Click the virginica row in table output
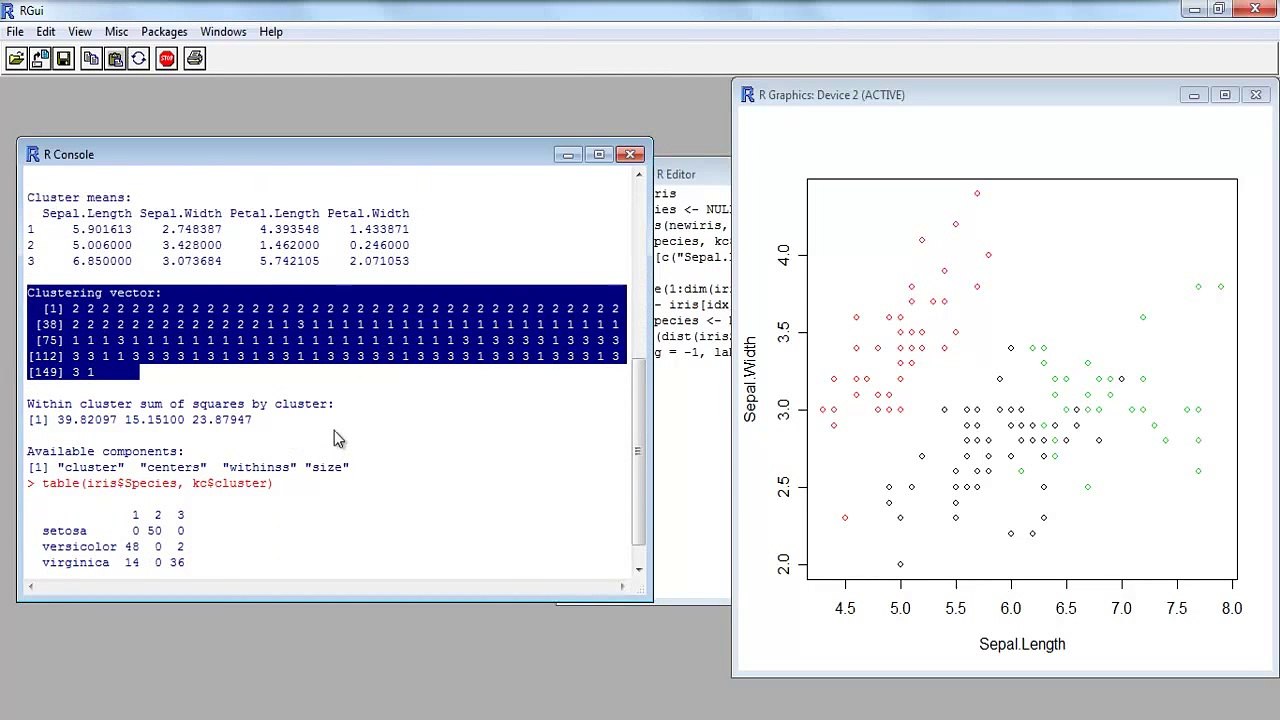This screenshot has width=1280, height=720. pos(113,563)
